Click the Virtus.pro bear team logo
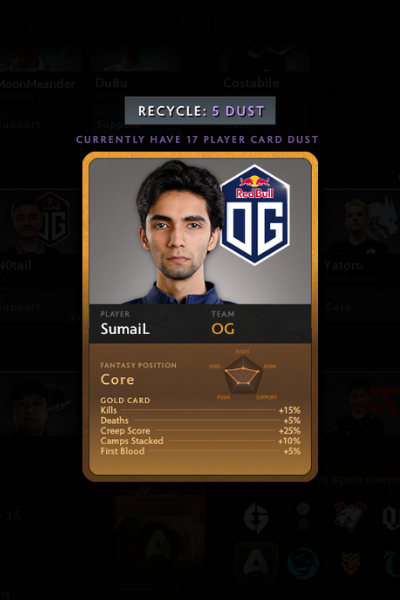 pyautogui.click(x=350, y=517)
